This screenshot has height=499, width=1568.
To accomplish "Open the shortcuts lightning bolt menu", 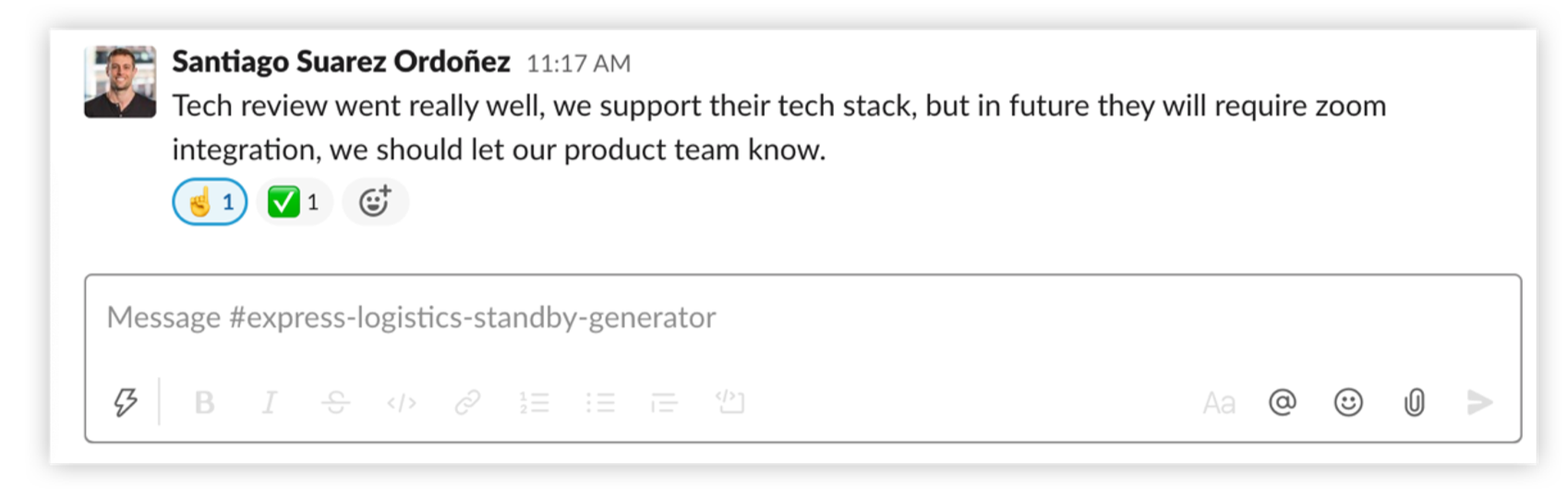I will [126, 403].
